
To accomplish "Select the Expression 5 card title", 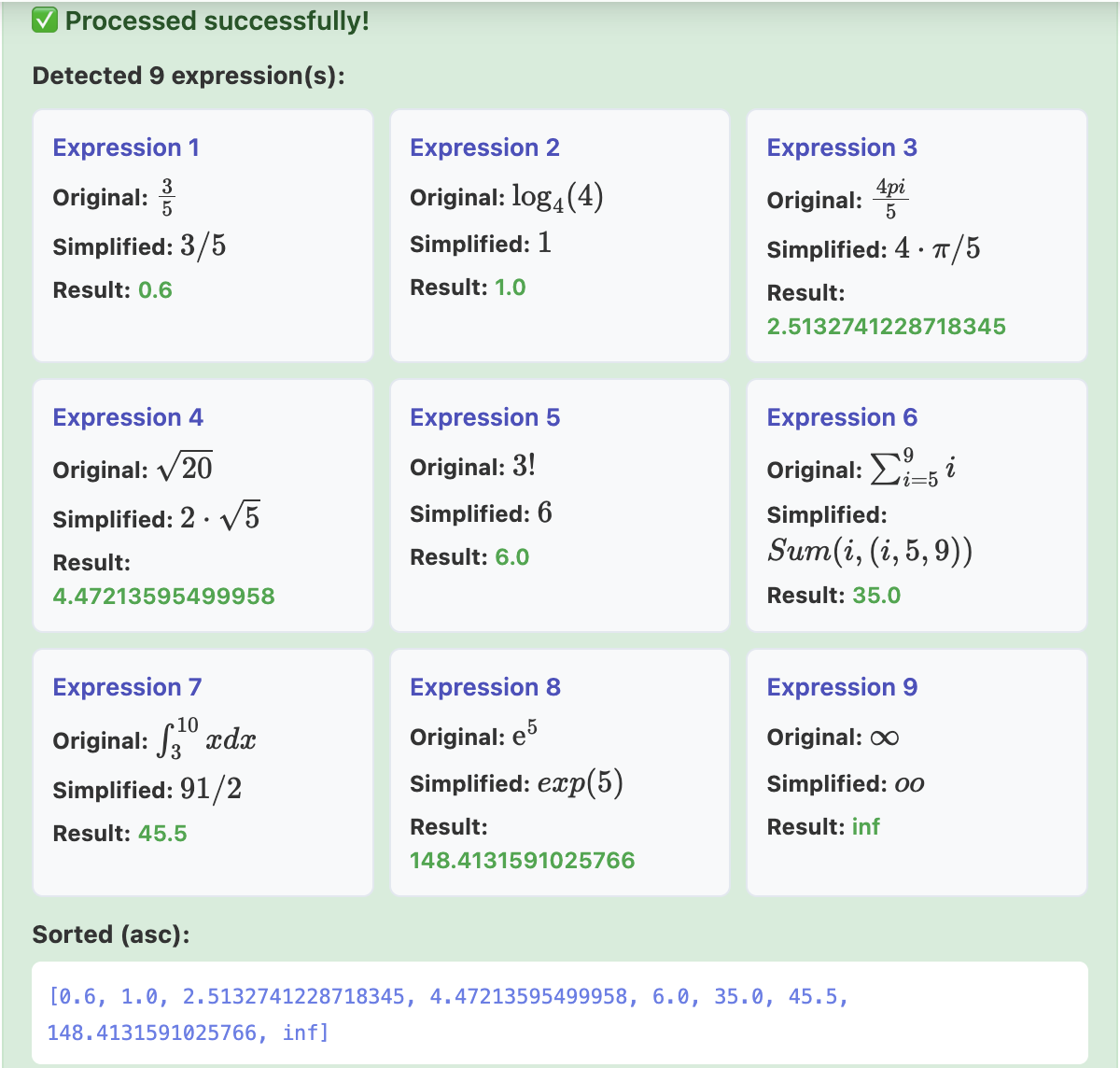I will [x=484, y=417].
